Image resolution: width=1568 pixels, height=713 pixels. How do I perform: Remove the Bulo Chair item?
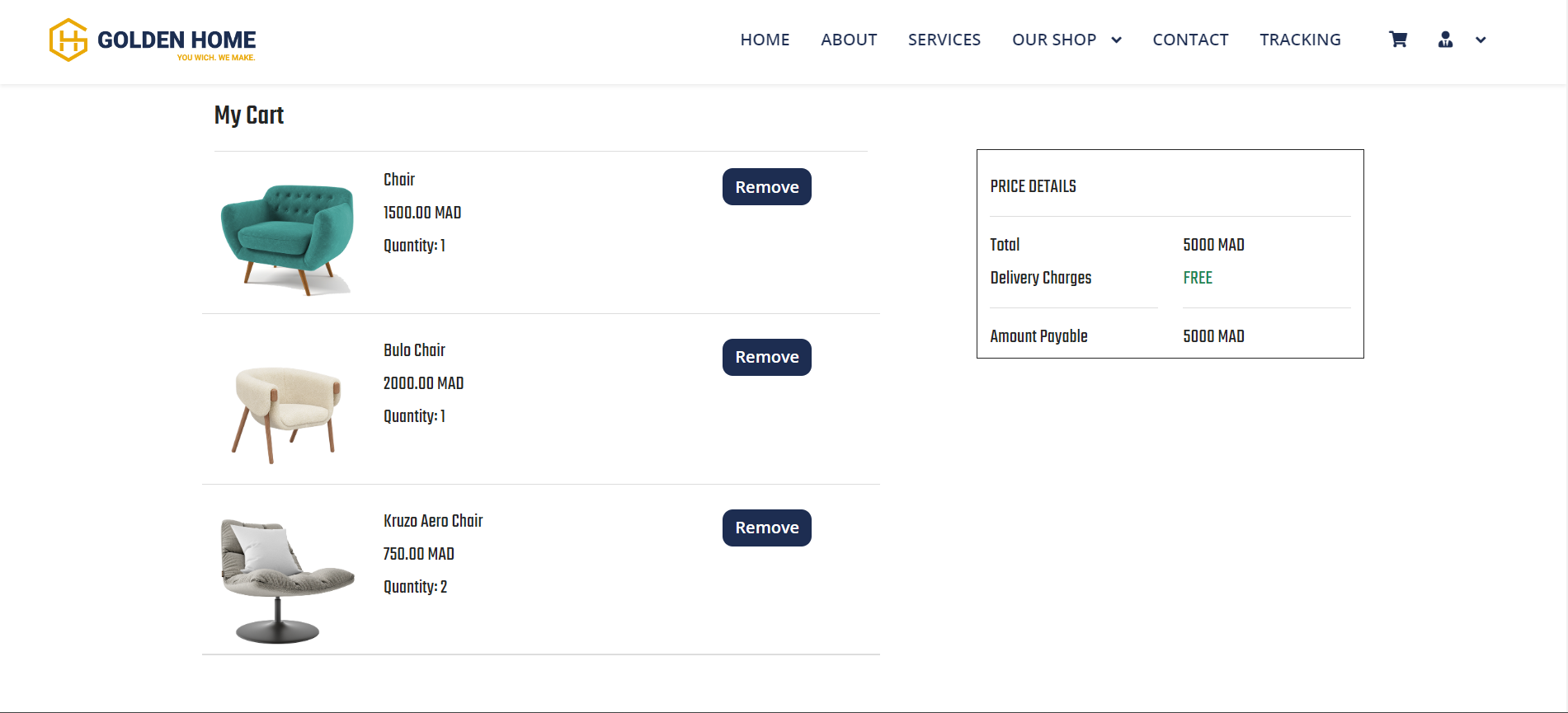(x=767, y=357)
